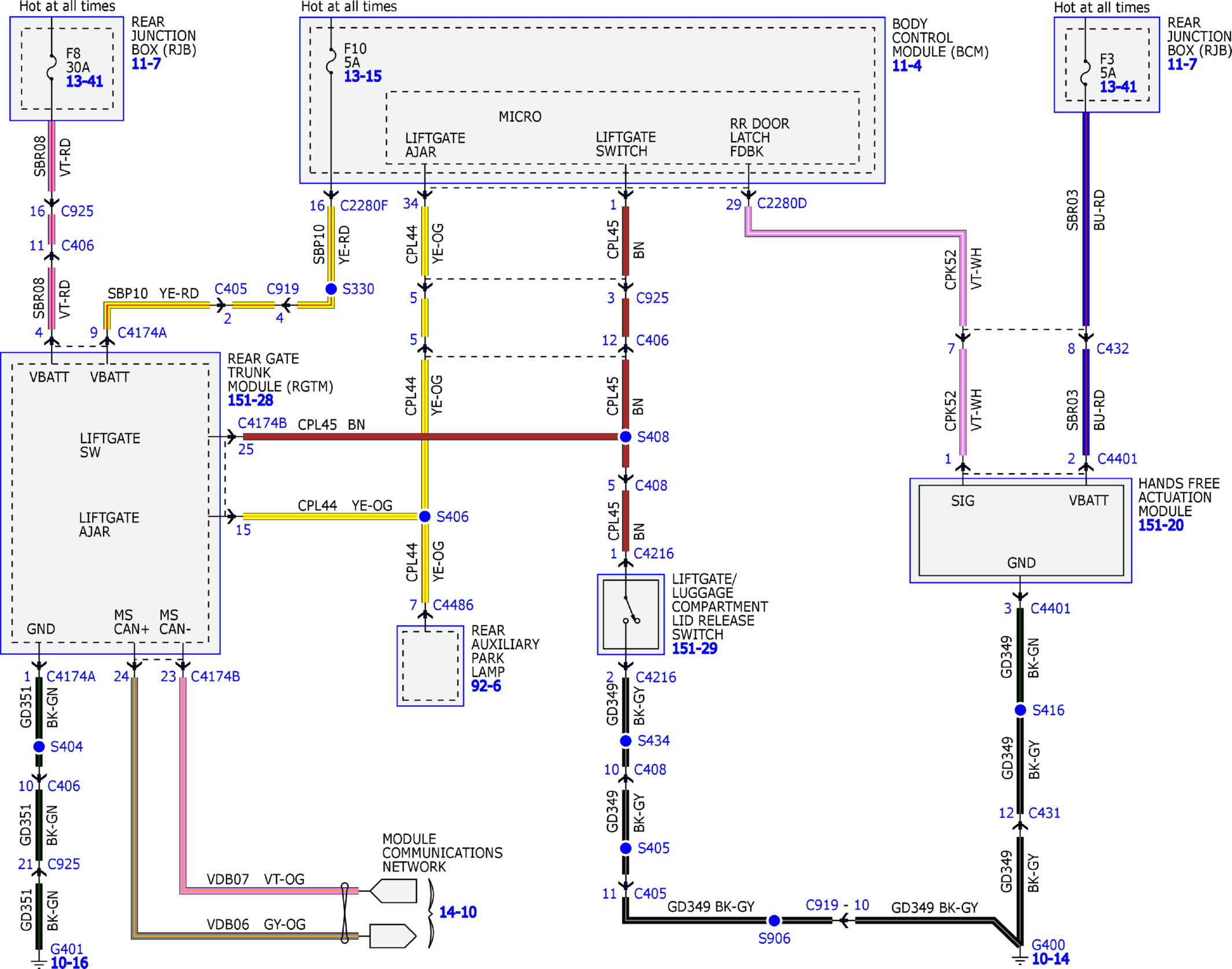Screen dimensions: 1232x969
Task: Select the 'VDB06 GY-OG' wire label
Action: [x=256, y=924]
